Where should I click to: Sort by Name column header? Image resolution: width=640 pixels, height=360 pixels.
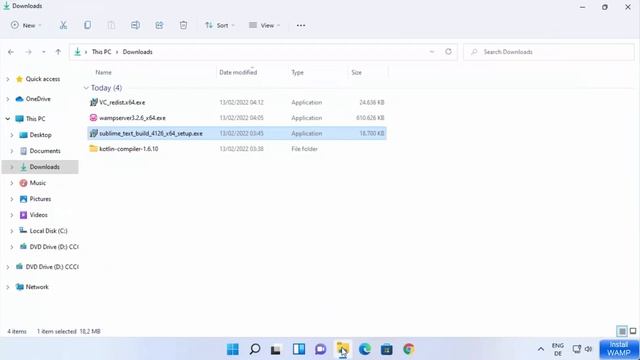tap(104, 72)
